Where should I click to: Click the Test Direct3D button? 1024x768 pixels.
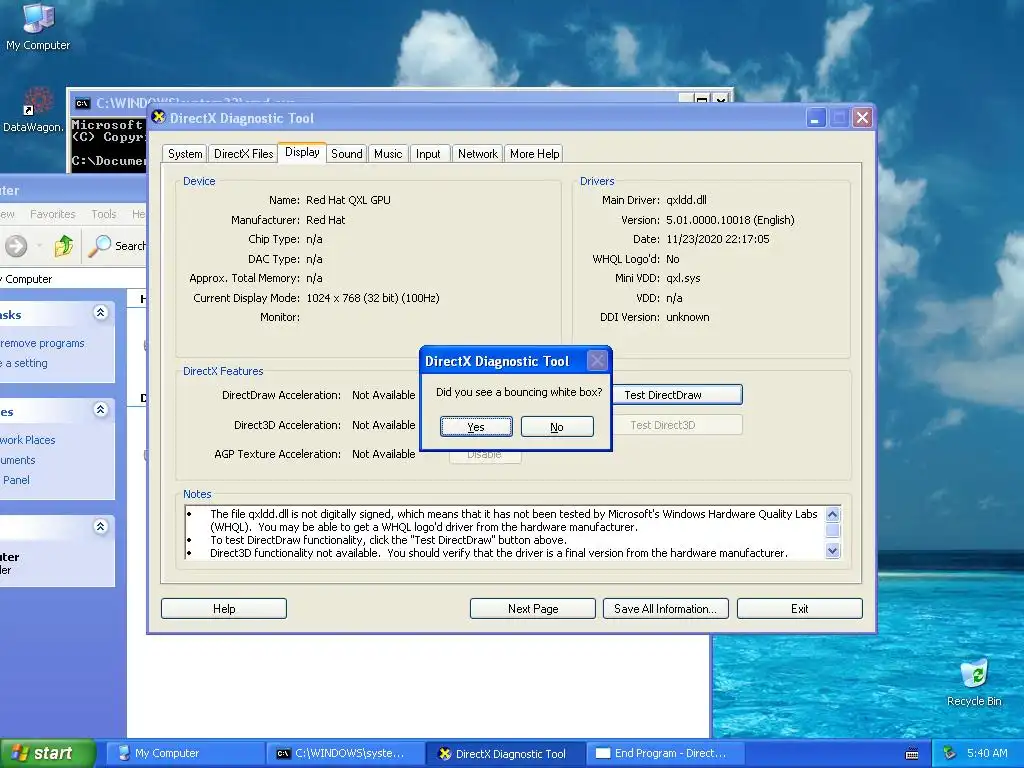677,424
